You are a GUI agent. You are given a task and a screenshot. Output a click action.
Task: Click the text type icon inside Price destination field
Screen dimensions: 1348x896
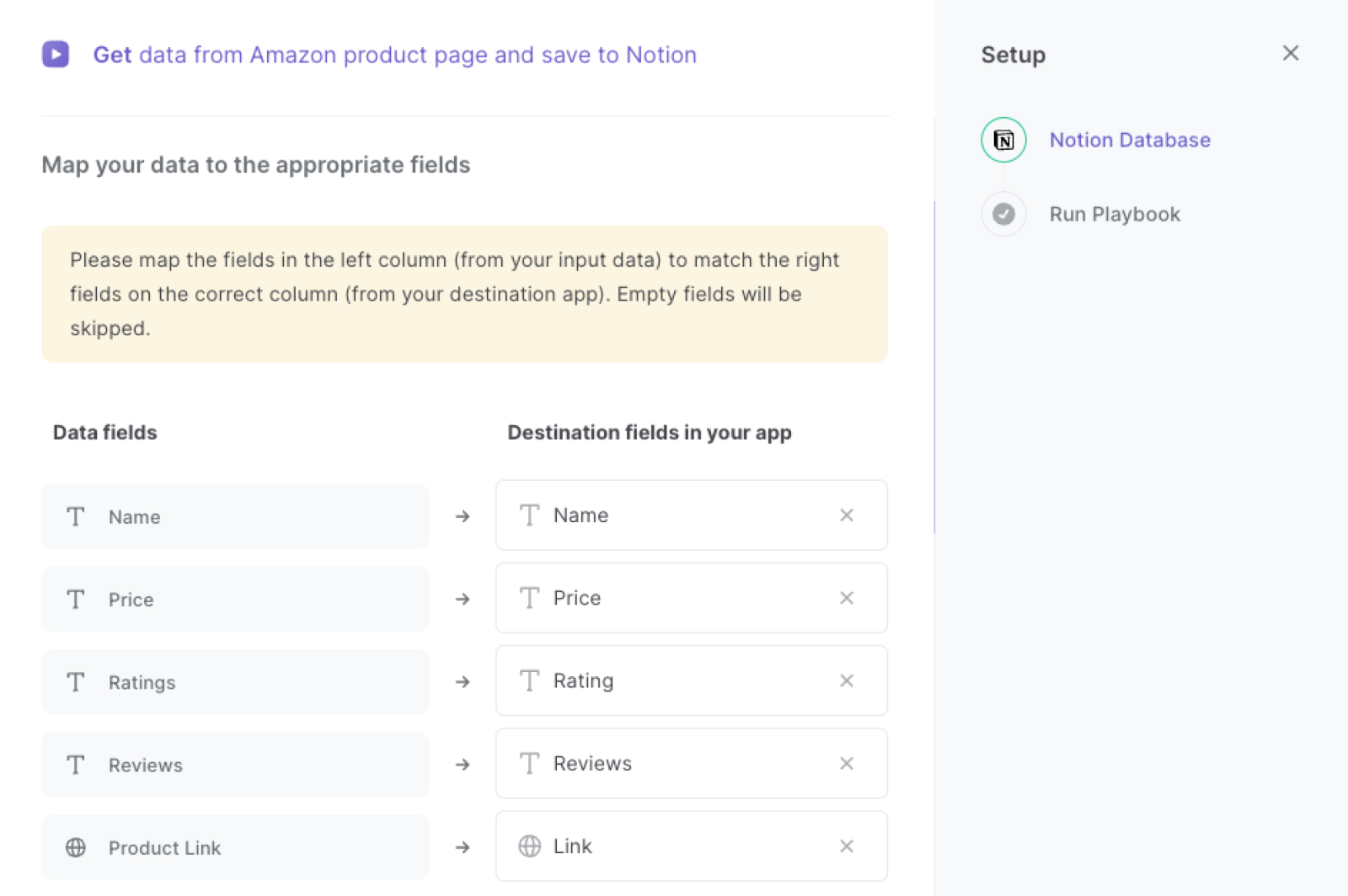tap(530, 598)
